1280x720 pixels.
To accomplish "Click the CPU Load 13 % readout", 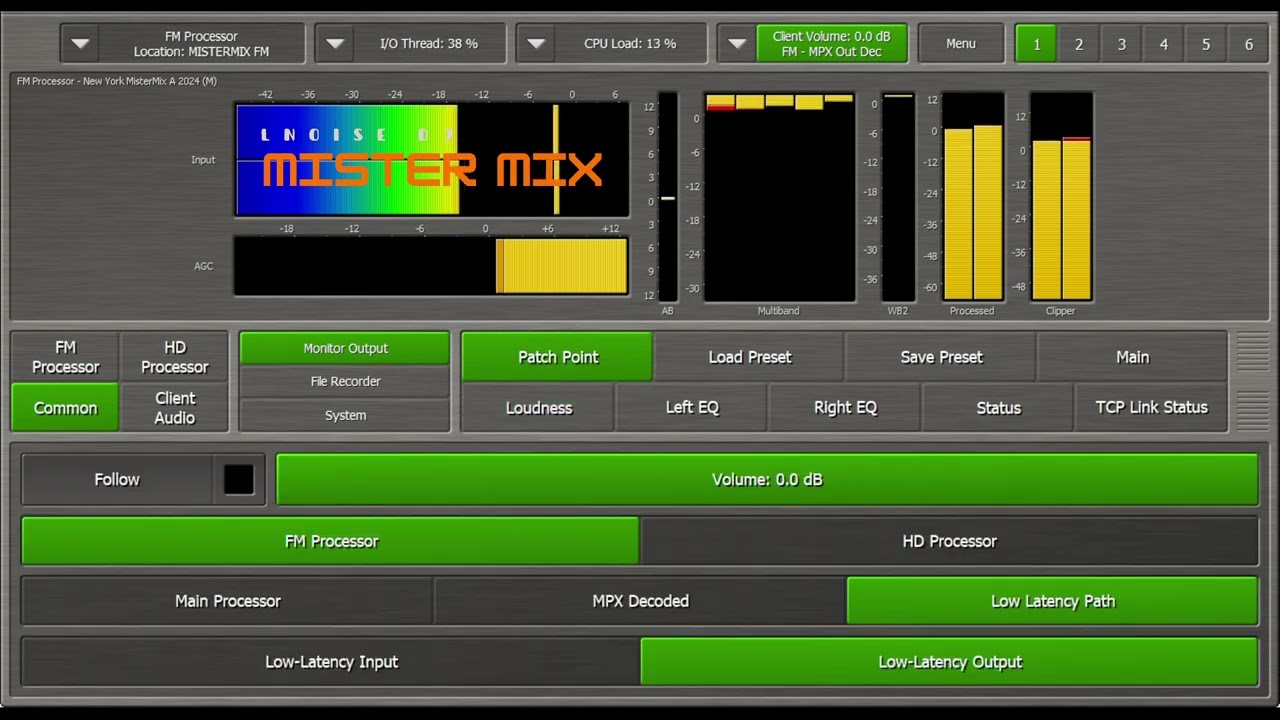I will pyautogui.click(x=630, y=44).
